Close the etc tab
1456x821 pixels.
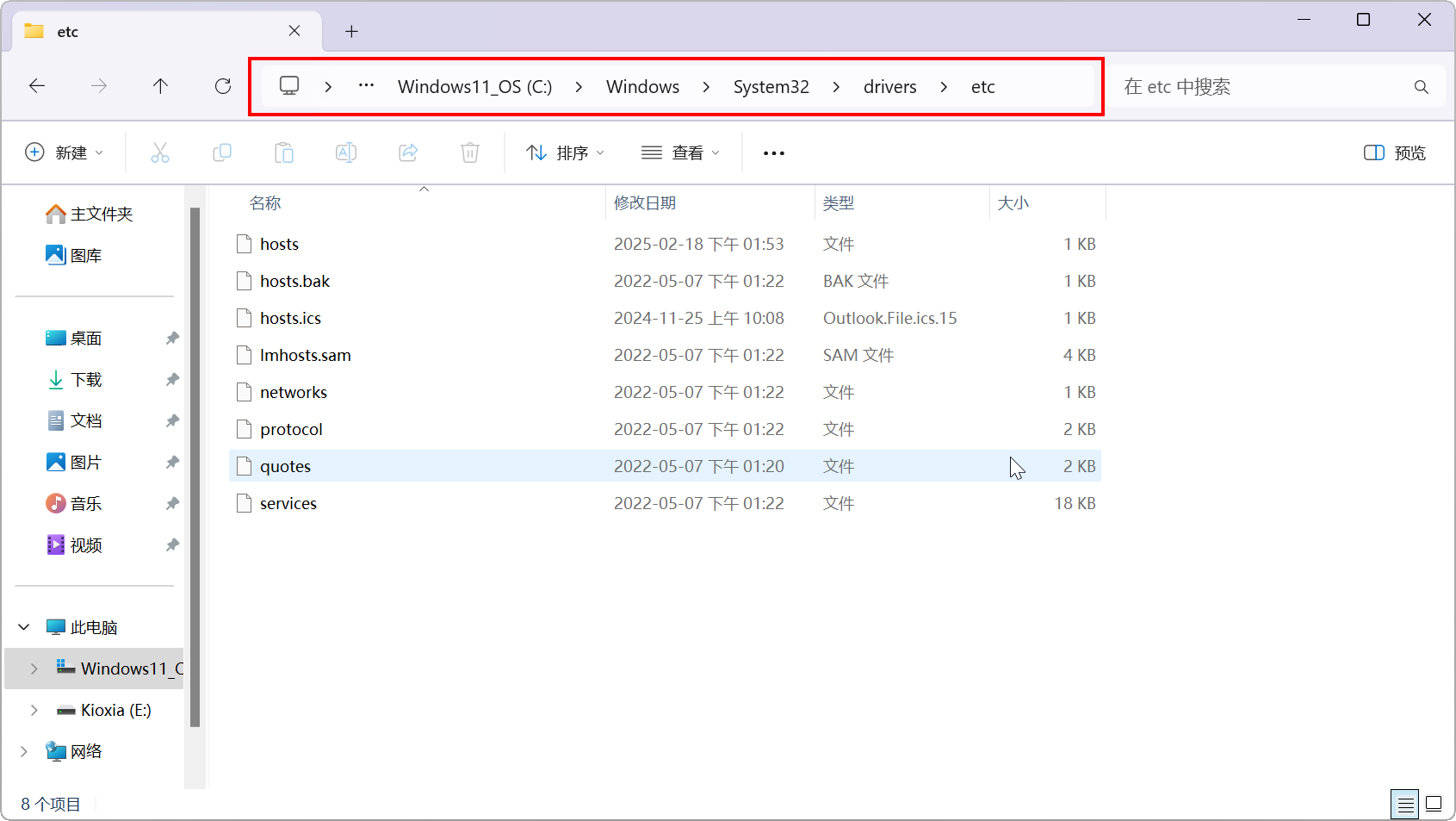point(294,31)
